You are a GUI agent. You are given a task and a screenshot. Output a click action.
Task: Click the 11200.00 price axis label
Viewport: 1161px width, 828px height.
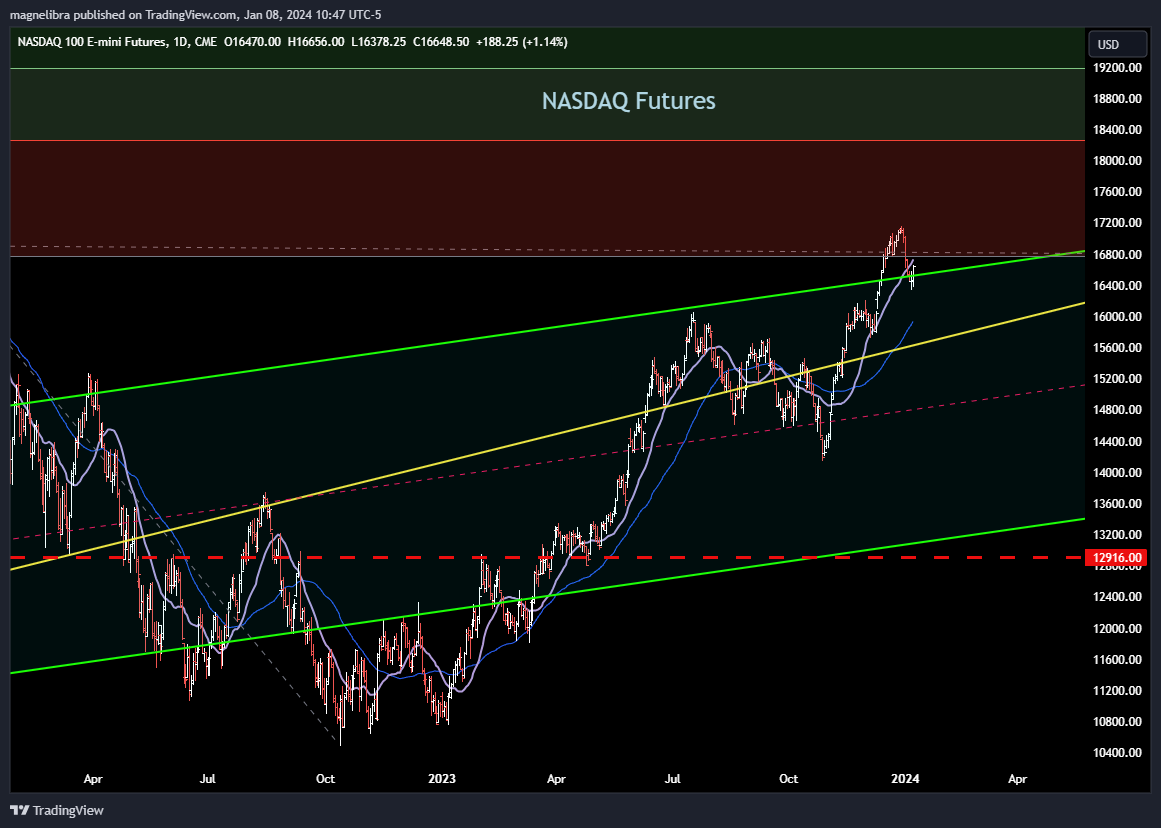(x=1117, y=691)
